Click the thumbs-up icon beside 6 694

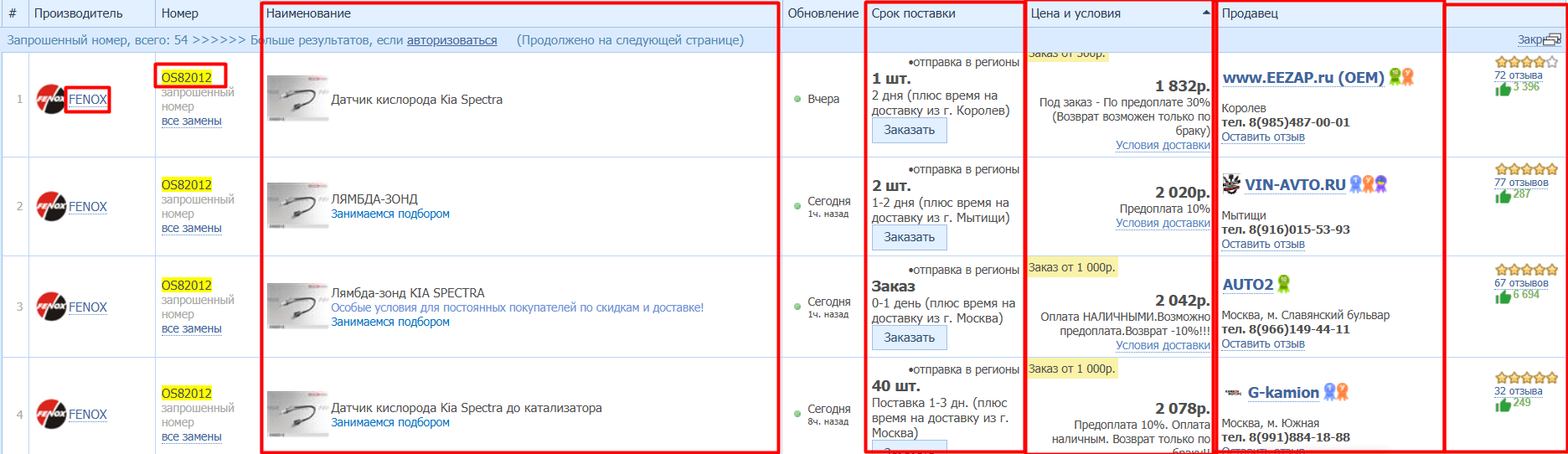click(1504, 296)
